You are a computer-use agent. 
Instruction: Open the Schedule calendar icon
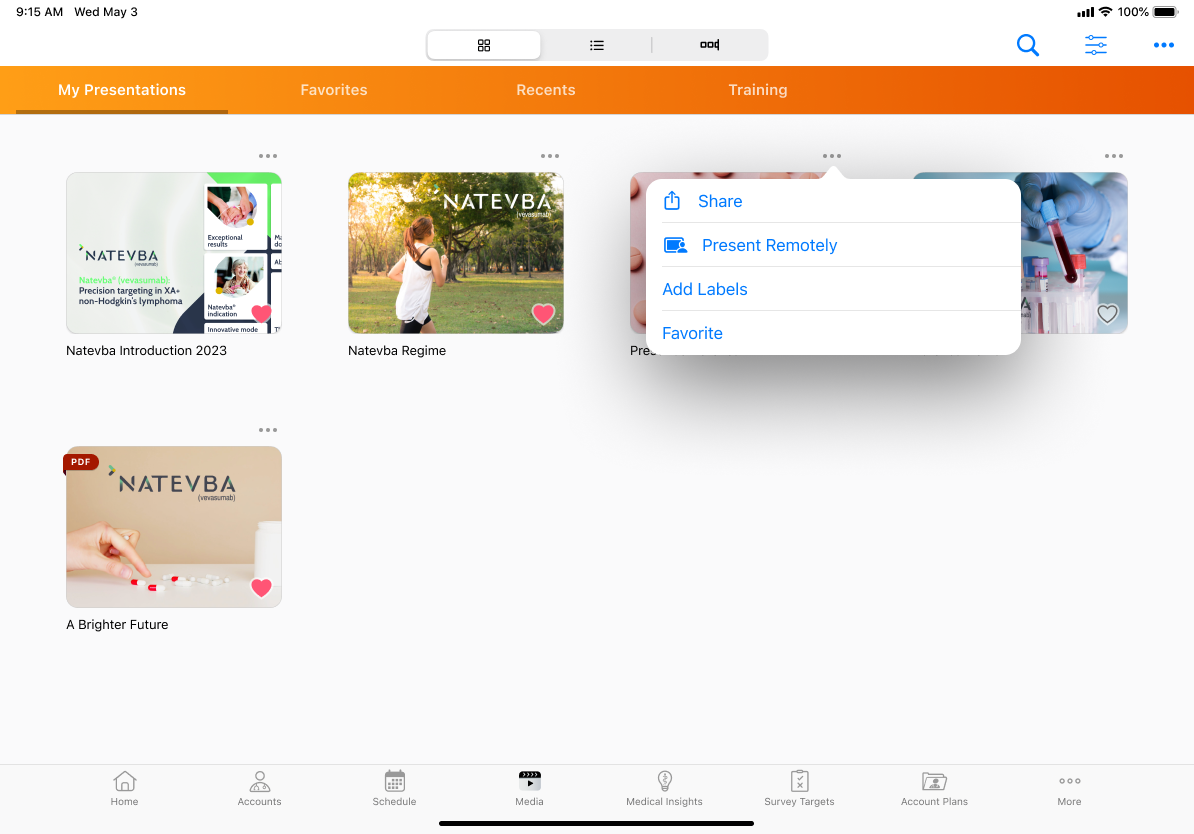pyautogui.click(x=395, y=788)
